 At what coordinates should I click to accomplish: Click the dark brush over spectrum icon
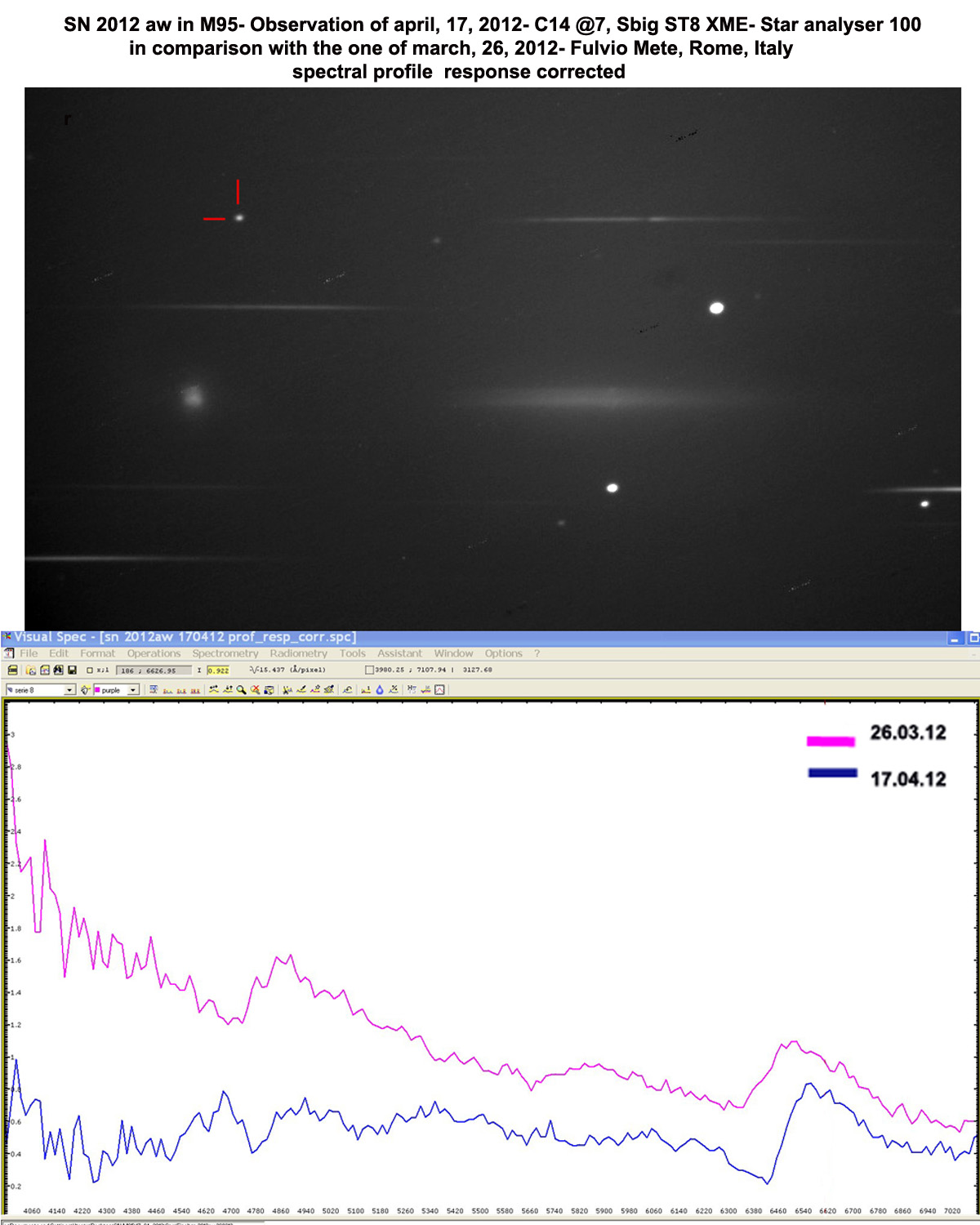click(x=328, y=689)
